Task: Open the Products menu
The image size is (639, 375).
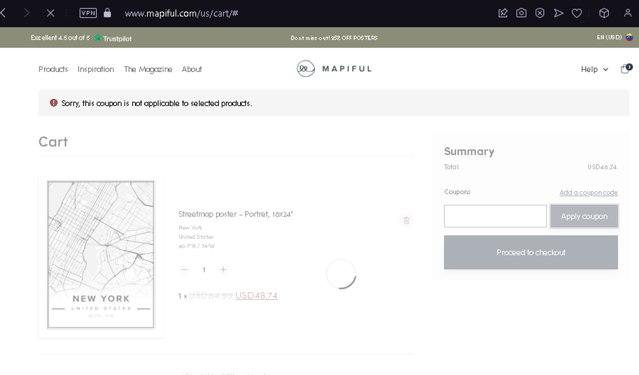Action: pyautogui.click(x=53, y=69)
